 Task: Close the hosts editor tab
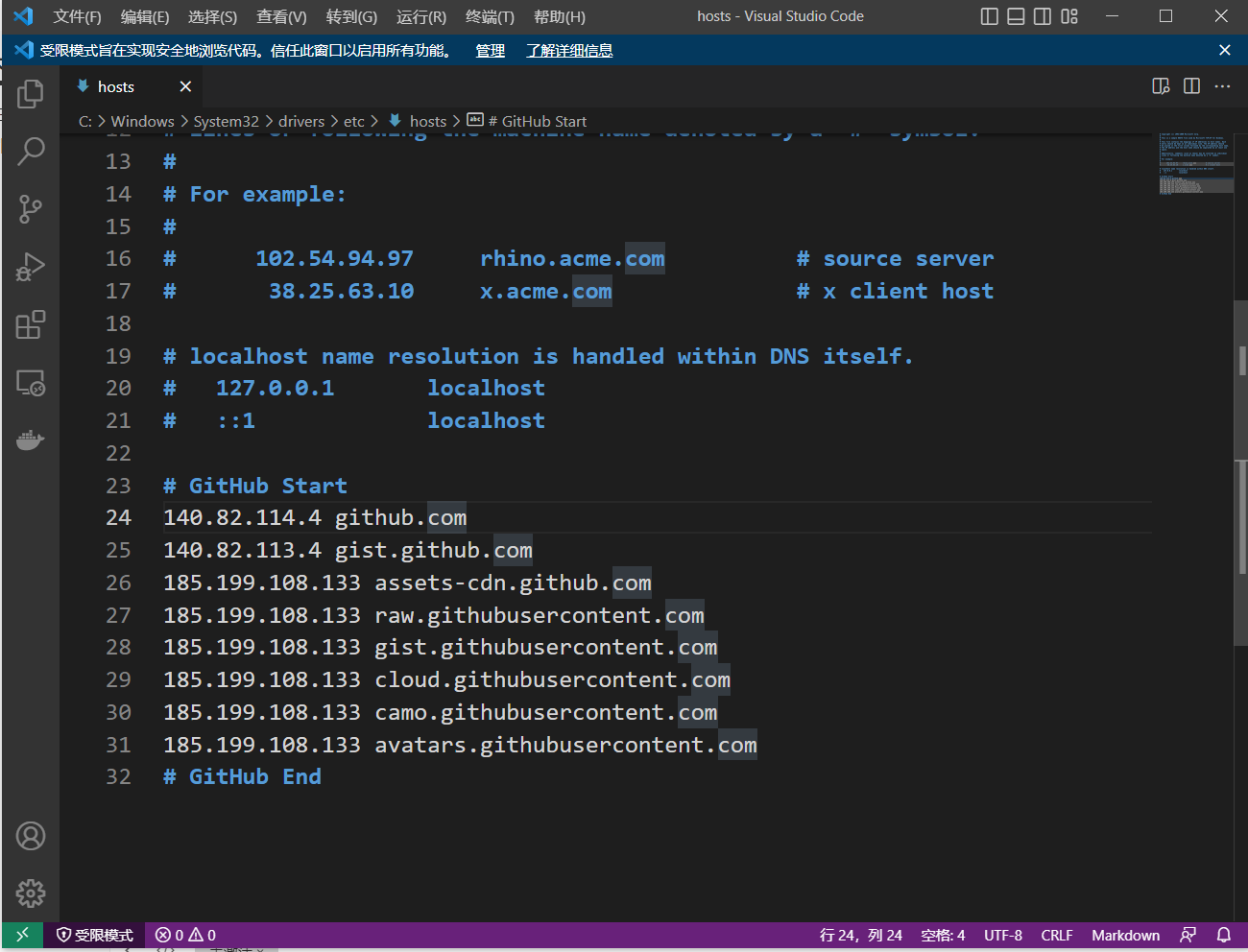(x=185, y=86)
